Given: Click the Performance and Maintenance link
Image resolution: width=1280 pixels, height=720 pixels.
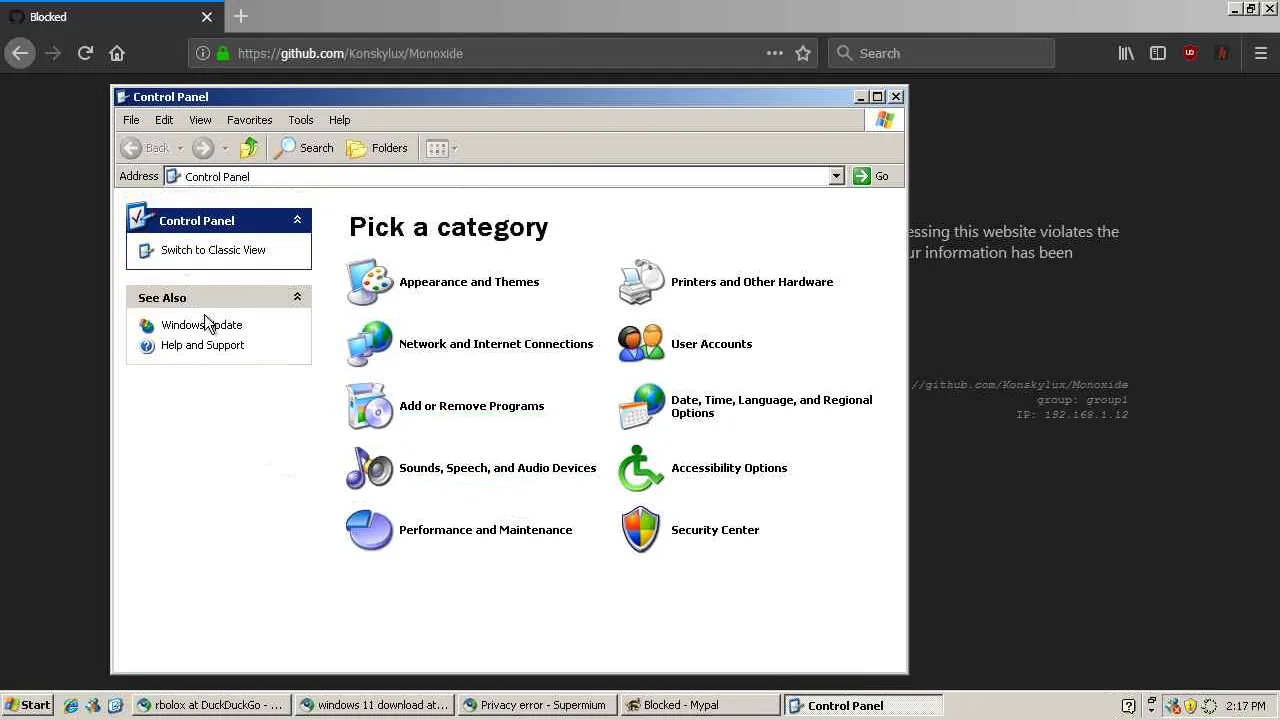Looking at the screenshot, I should pyautogui.click(x=485, y=530).
